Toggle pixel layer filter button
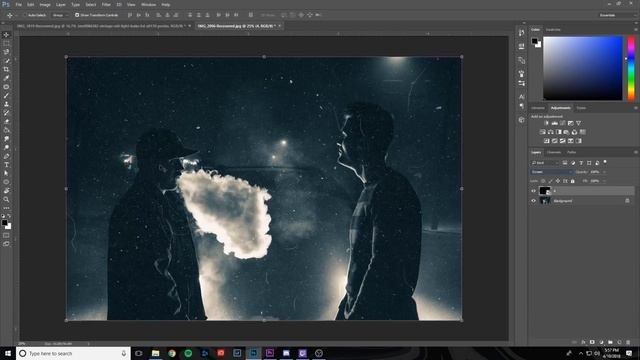The image size is (640, 360). coord(565,163)
